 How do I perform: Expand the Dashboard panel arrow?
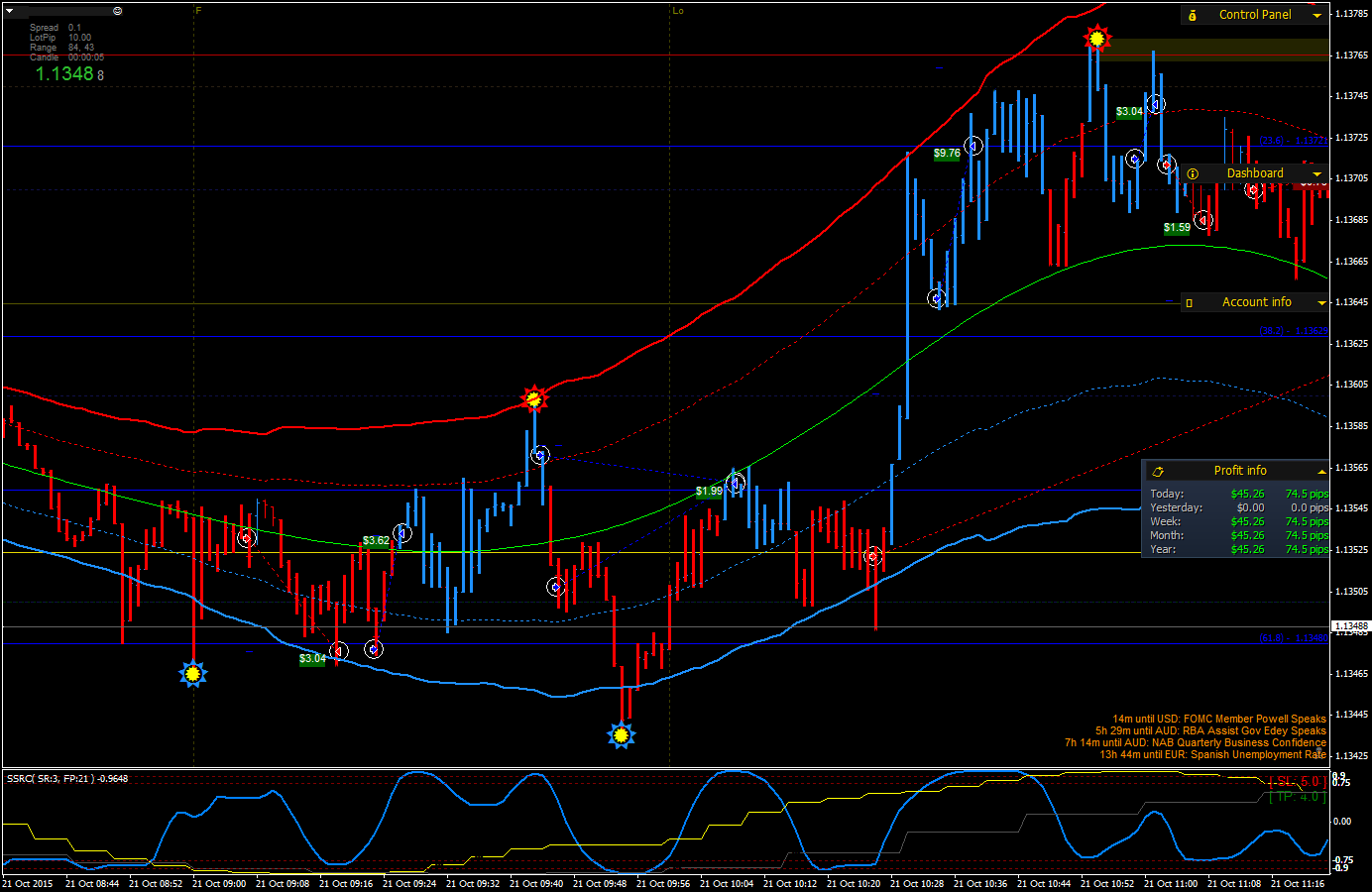(1316, 173)
